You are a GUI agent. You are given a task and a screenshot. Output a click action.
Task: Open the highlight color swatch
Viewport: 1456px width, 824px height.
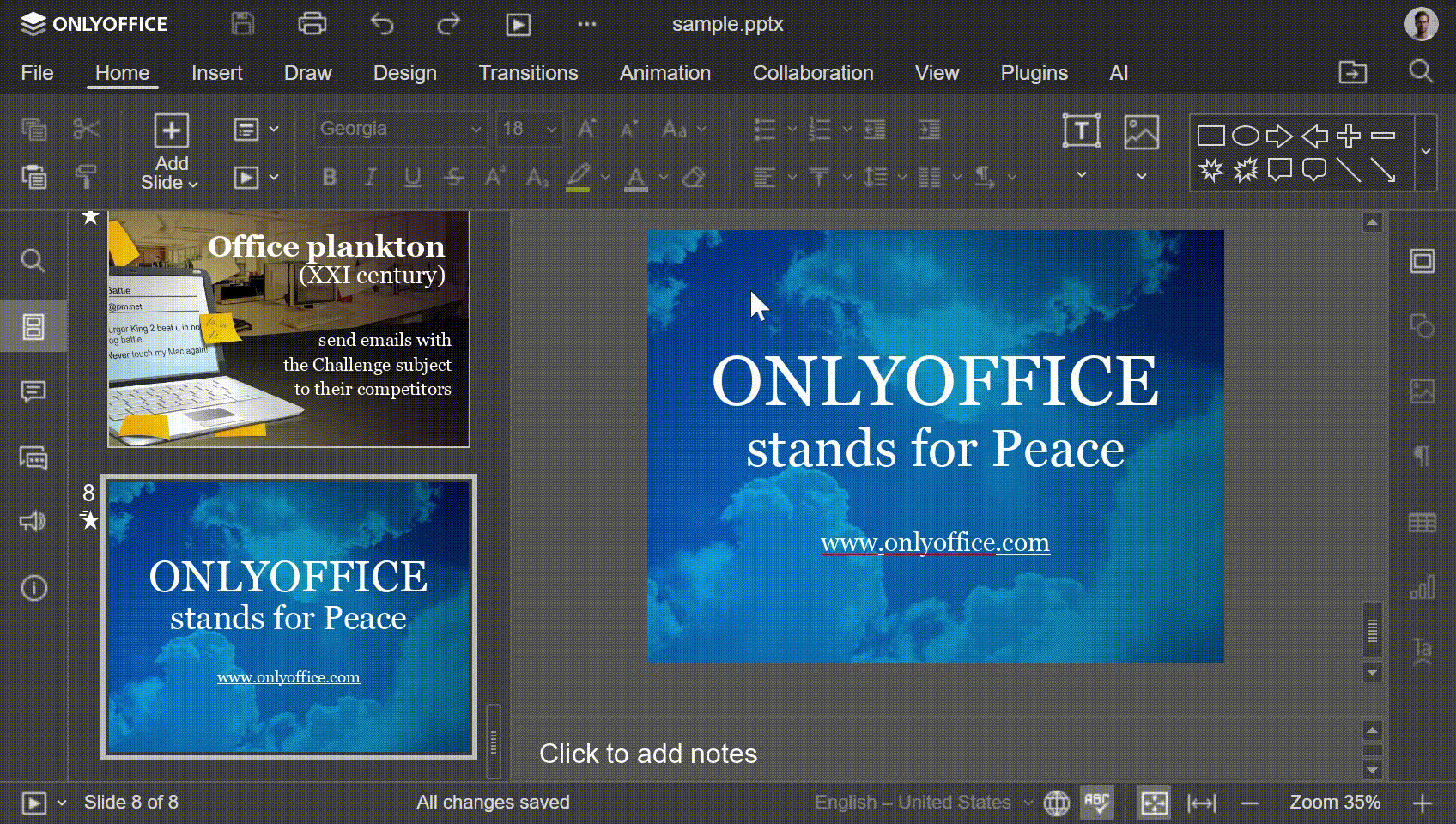click(578, 178)
